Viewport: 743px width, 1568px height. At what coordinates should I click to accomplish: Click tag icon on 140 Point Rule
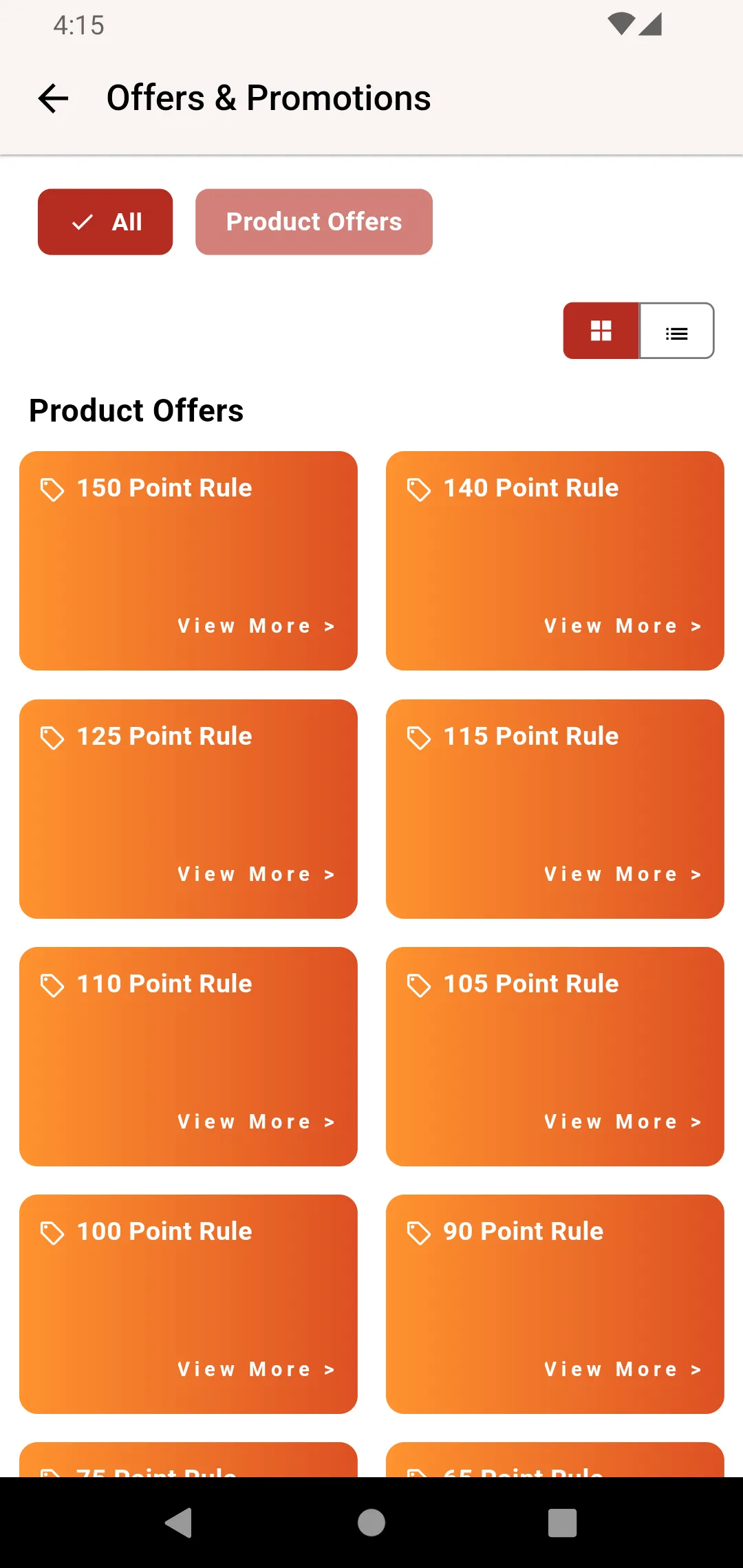point(419,490)
